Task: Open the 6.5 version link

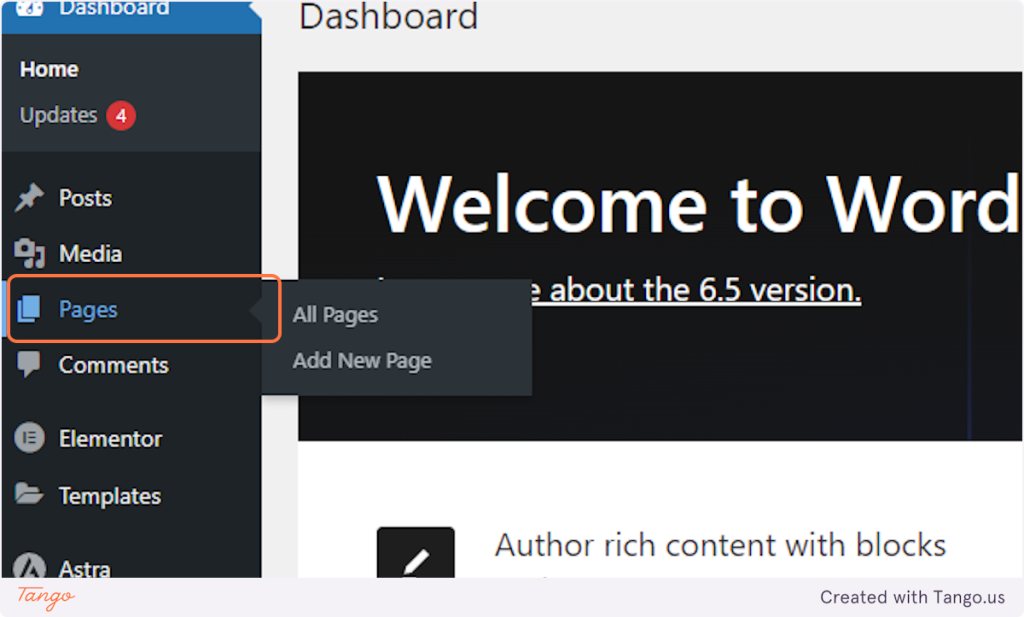Action: (695, 290)
